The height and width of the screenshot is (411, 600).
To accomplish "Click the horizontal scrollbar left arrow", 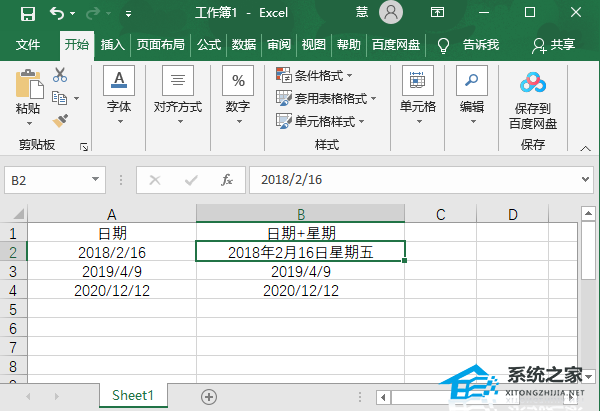I will click(x=383, y=397).
